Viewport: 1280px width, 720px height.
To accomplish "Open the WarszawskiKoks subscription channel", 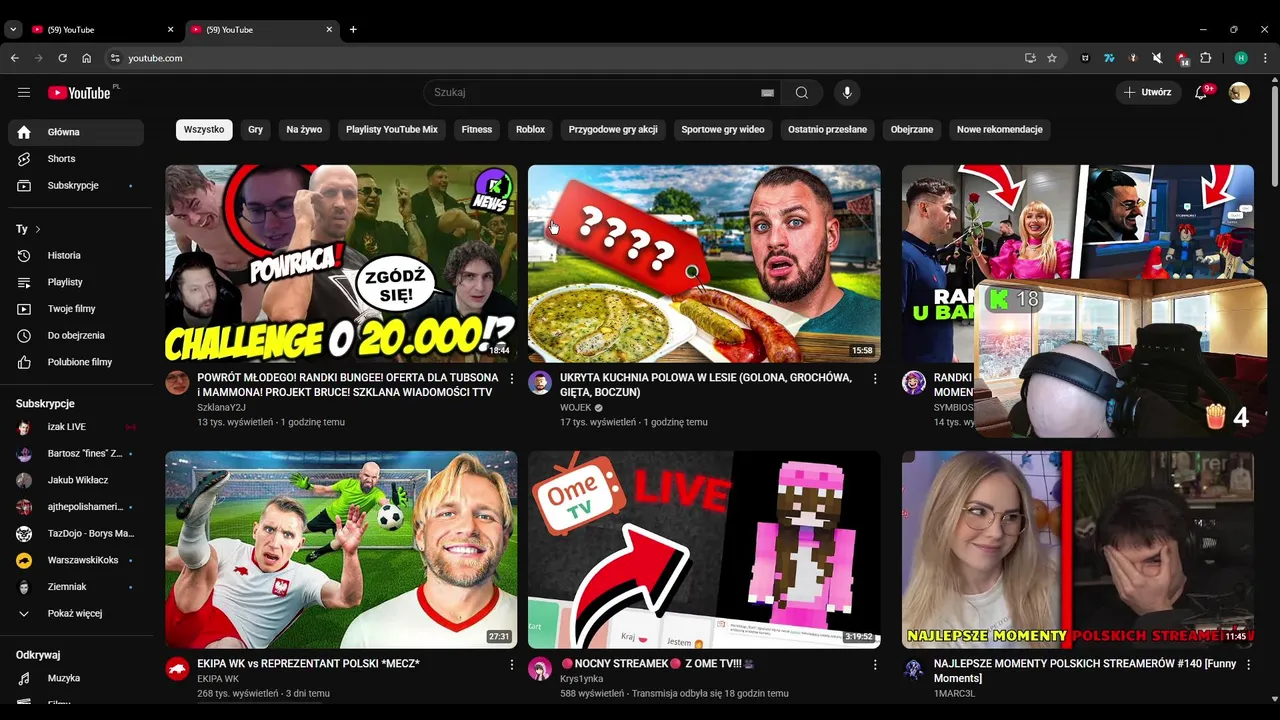I will pos(76,560).
